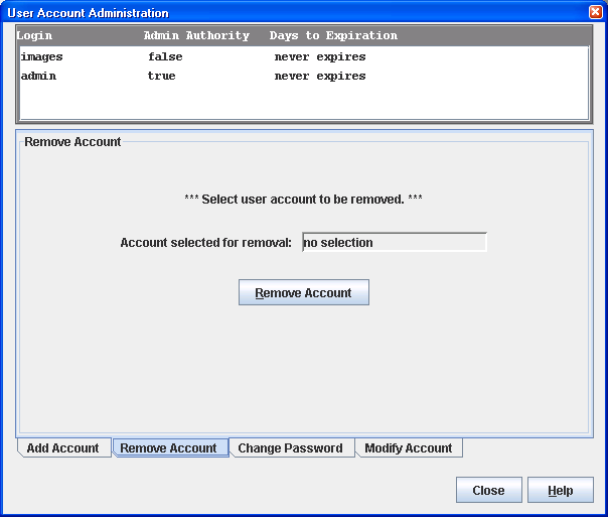Click the 'false' admin authority value
Viewport: 608px width, 517px height.
tap(165, 57)
